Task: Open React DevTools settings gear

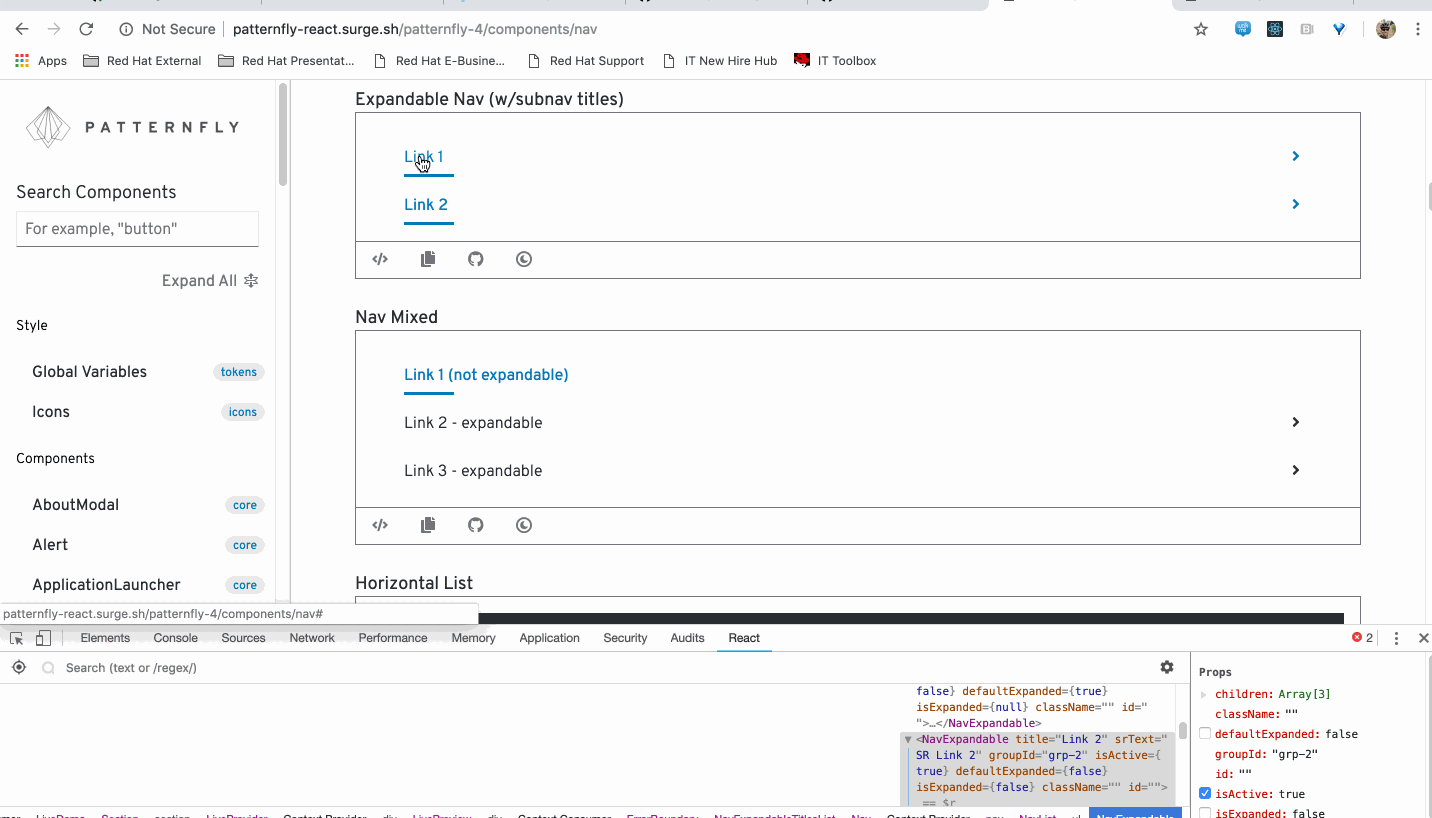Action: [x=1167, y=667]
